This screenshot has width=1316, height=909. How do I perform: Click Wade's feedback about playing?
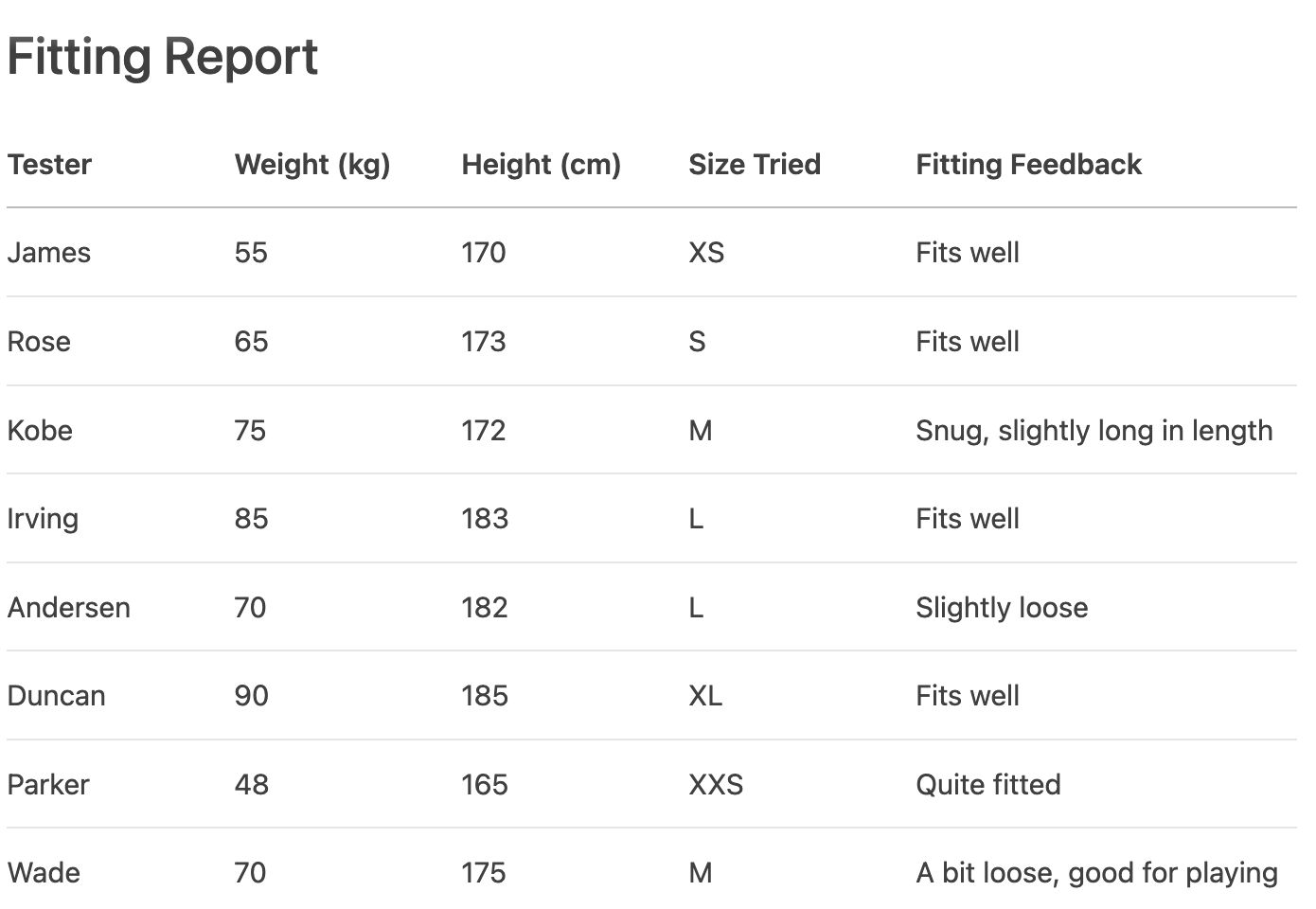click(x=1096, y=873)
